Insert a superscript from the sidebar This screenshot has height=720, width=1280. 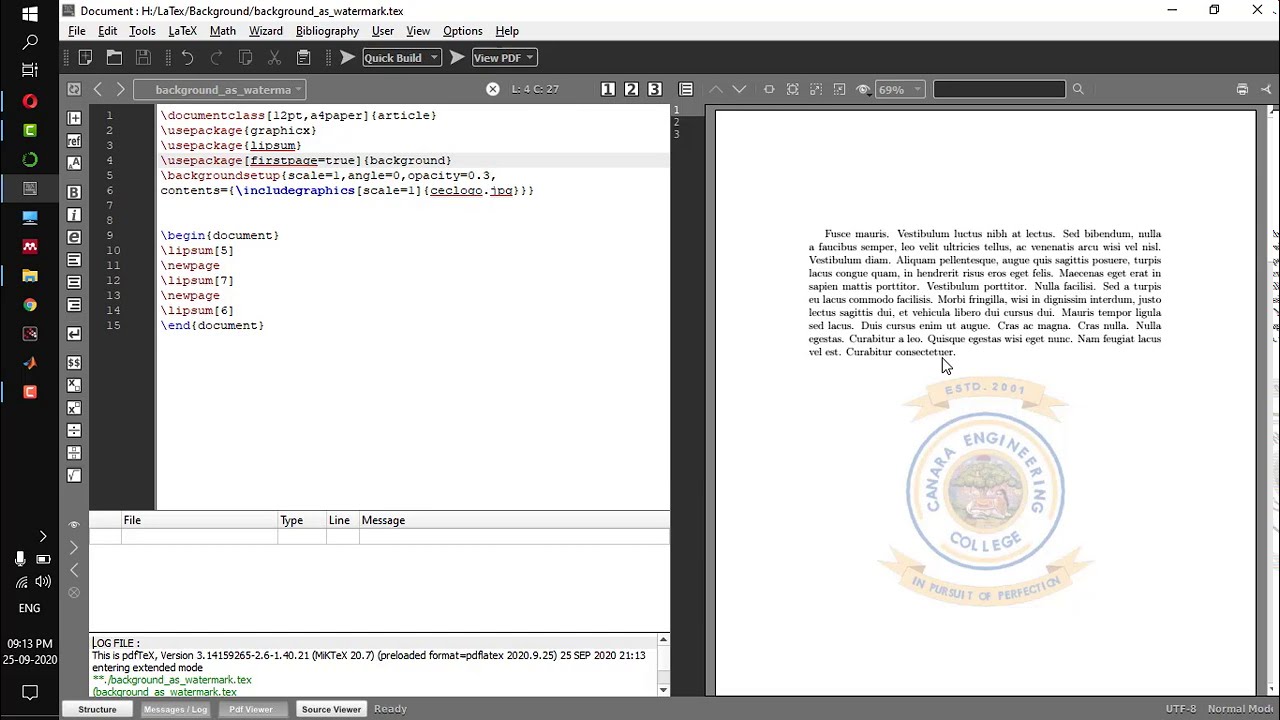[74, 408]
